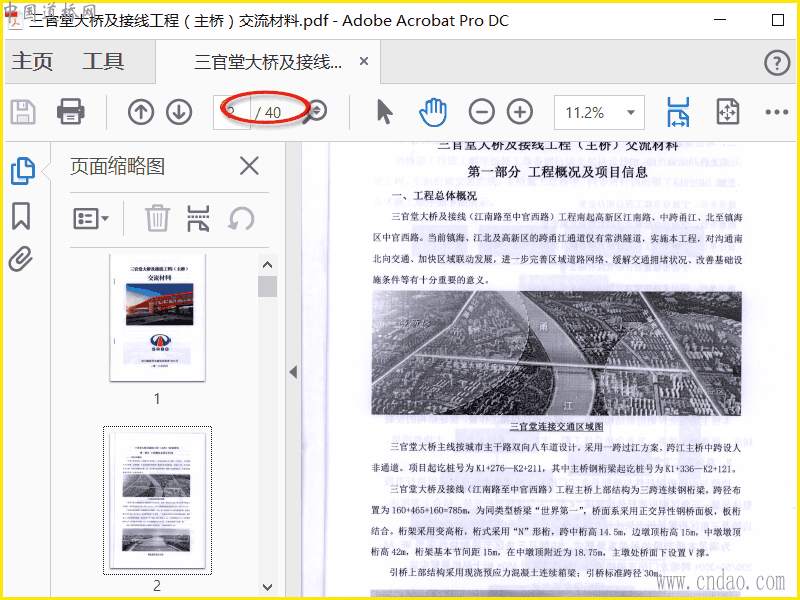Rotate page with rotate icon
The height and width of the screenshot is (600, 800).
click(x=241, y=219)
